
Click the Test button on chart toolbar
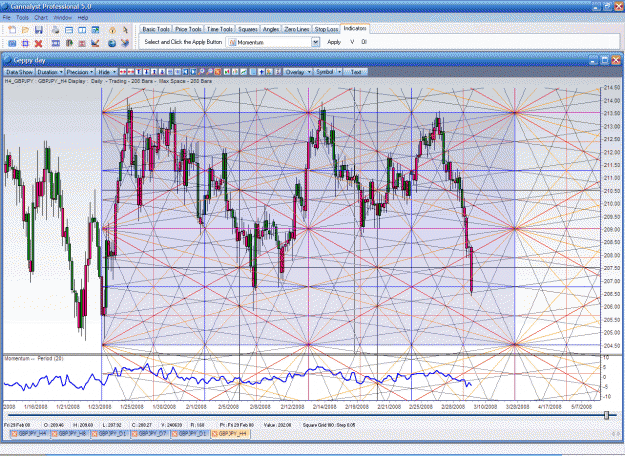point(356,72)
